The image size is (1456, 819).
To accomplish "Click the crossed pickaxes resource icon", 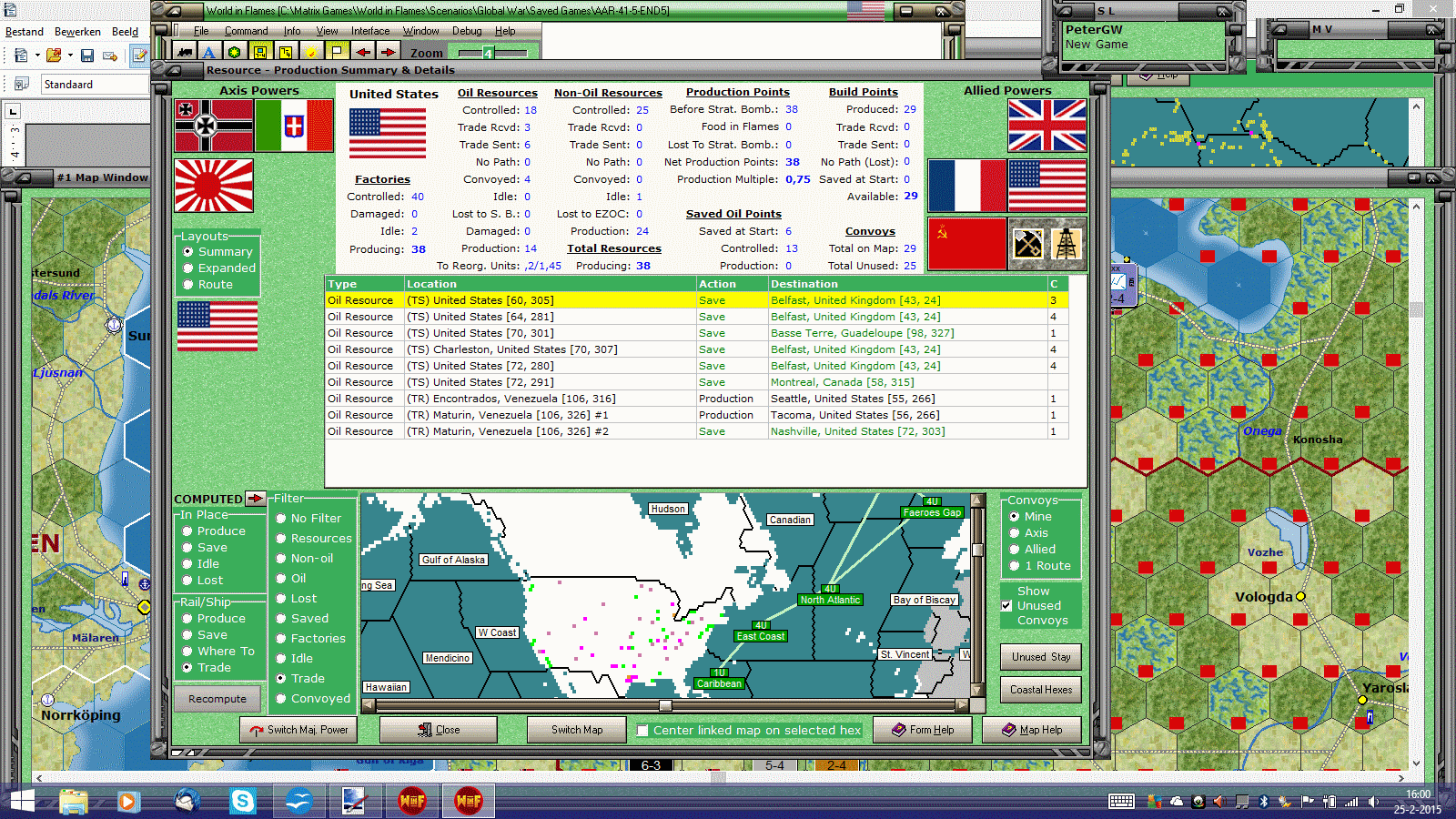I will click(1028, 244).
